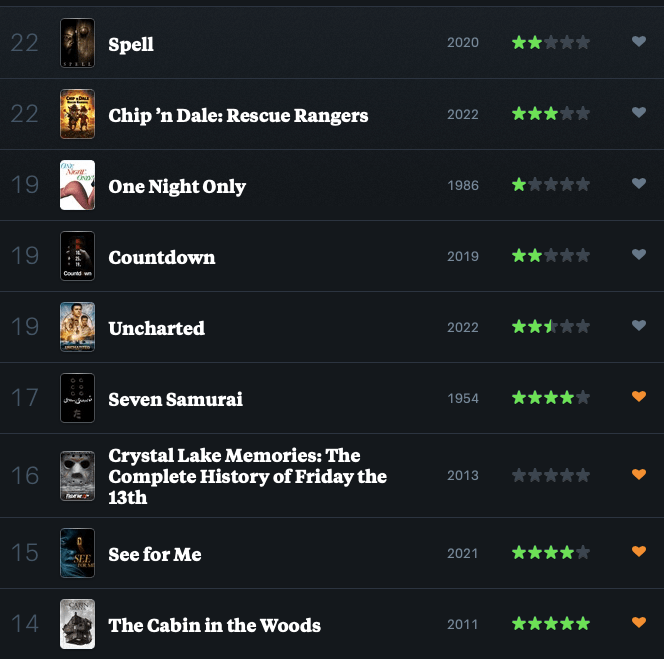
Task: Open Crystal Lake Memories title link
Action: click(x=247, y=476)
